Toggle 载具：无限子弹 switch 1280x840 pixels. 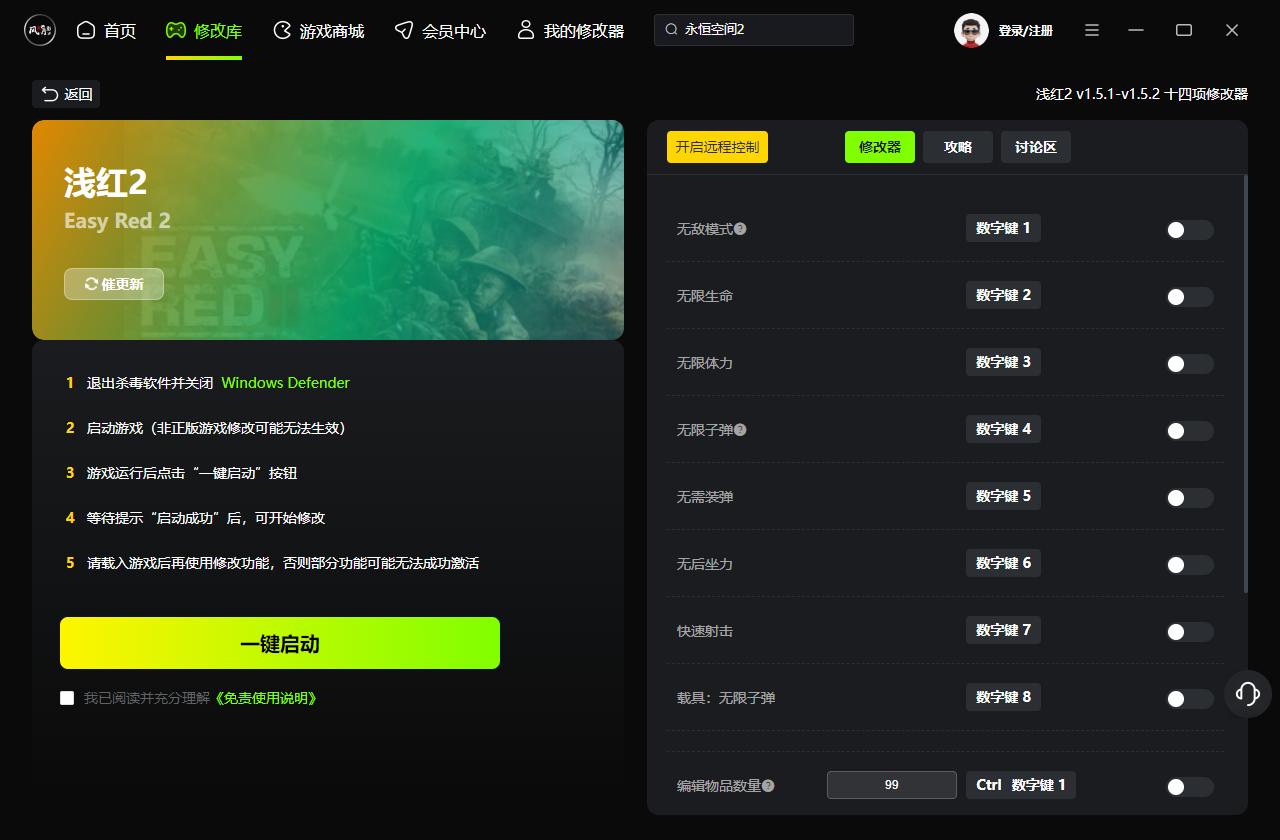pos(1190,699)
